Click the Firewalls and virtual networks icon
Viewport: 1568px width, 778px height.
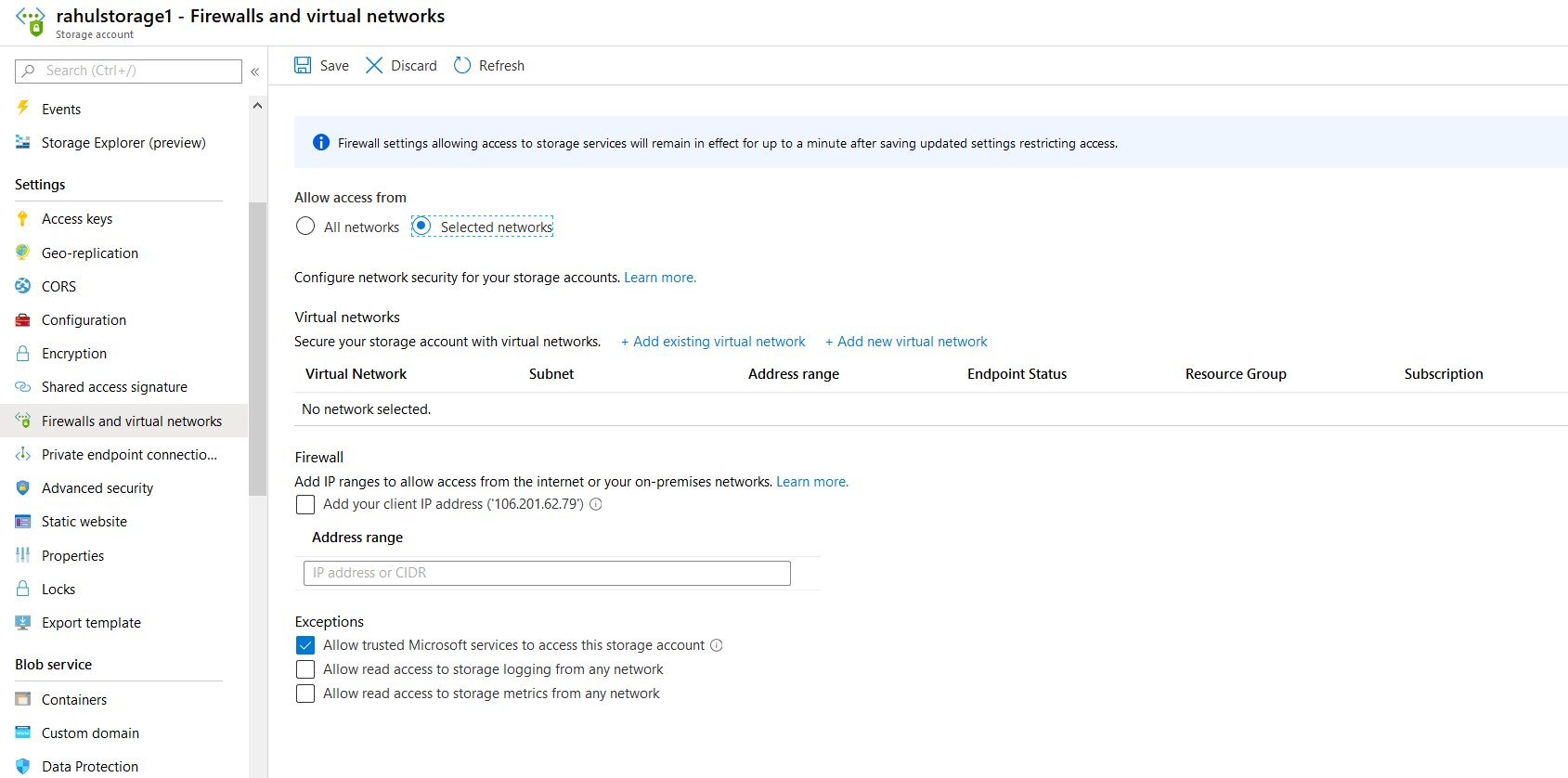point(23,421)
